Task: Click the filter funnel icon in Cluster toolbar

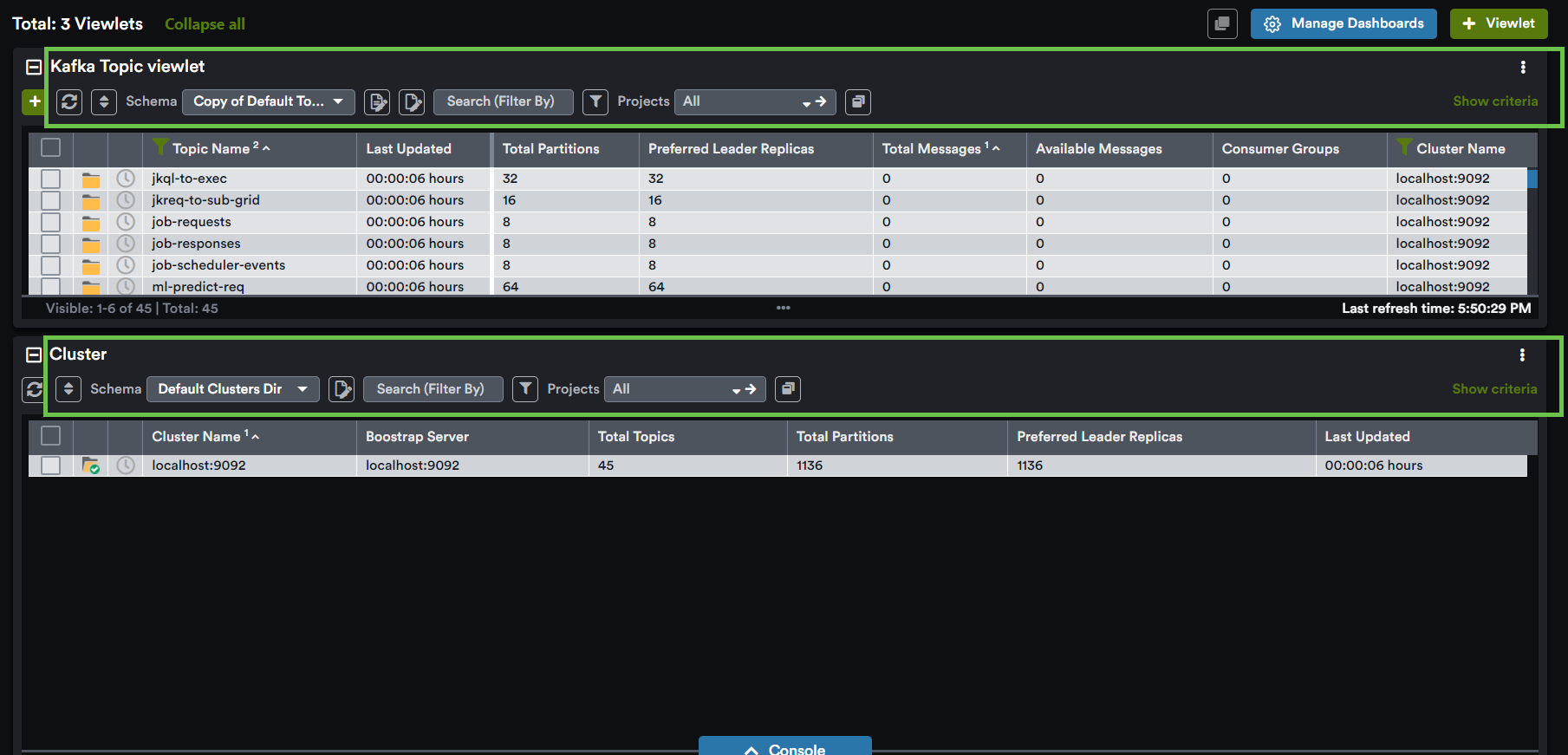Action: pyautogui.click(x=525, y=389)
